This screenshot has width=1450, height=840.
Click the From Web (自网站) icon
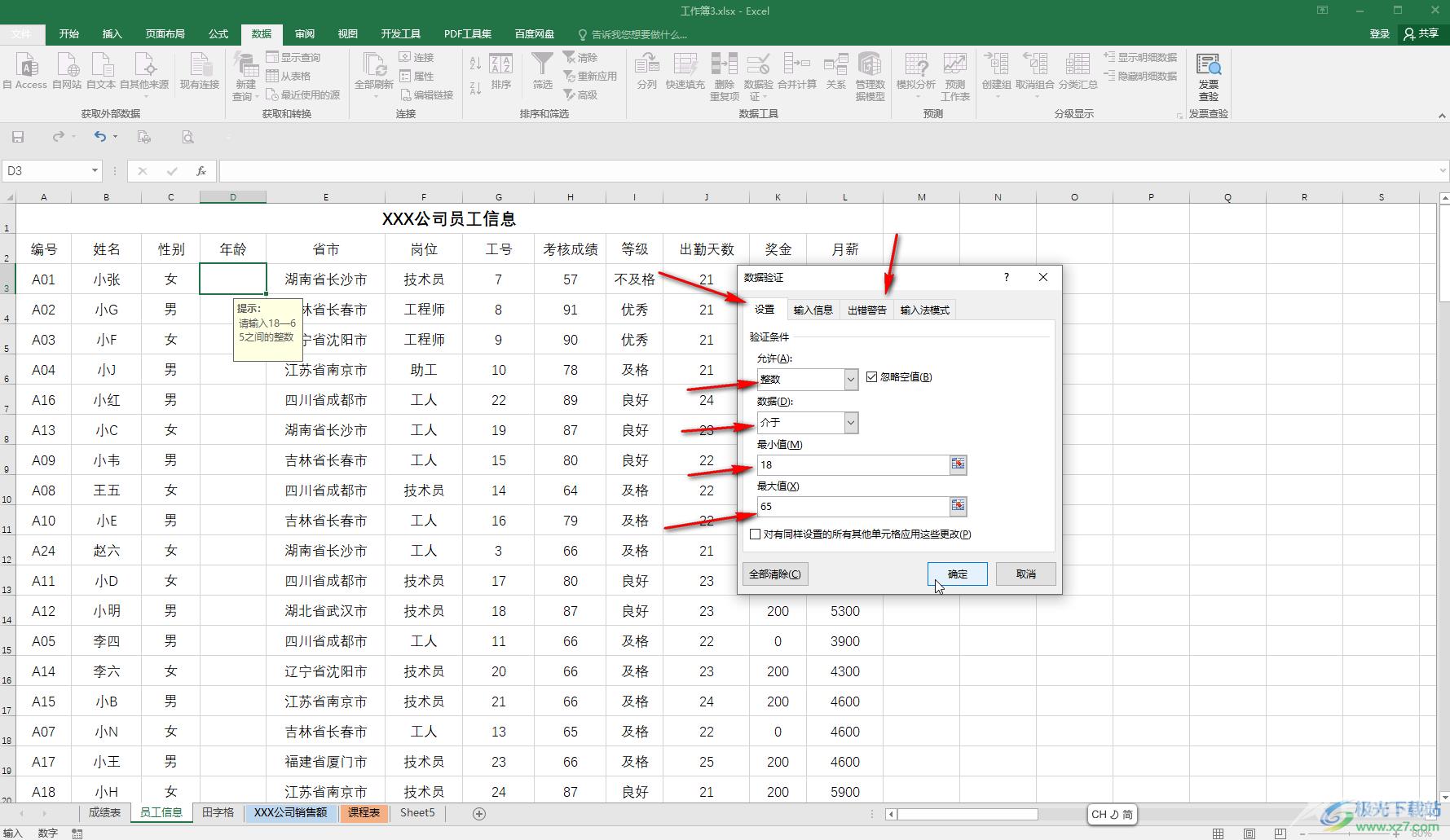67,70
